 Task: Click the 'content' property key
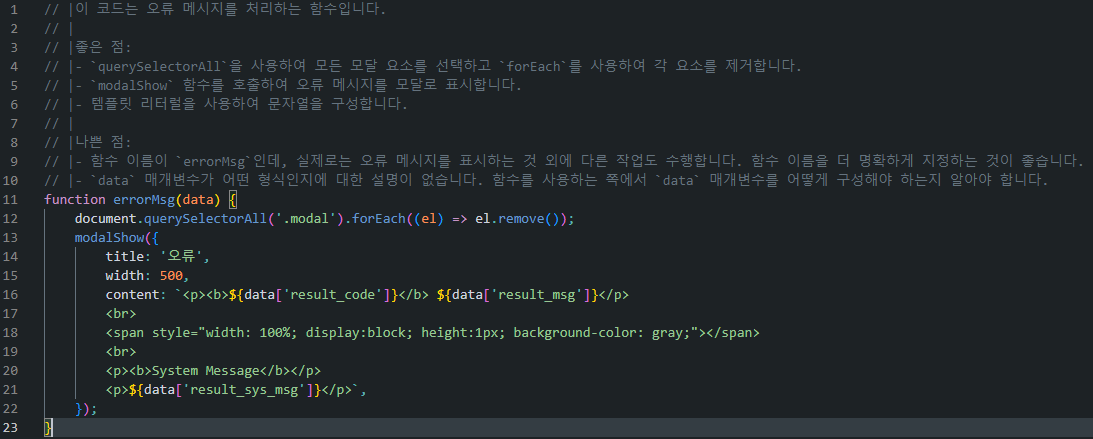tap(132, 294)
